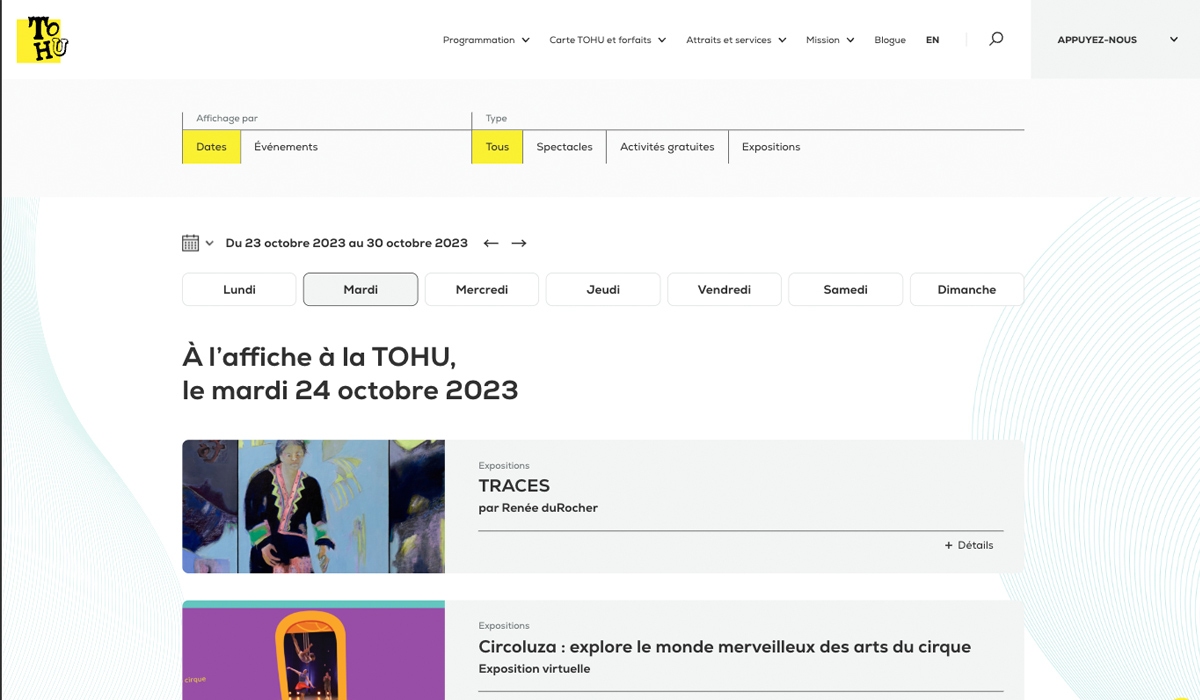Expand chevron beside the calendar icon
1200x700 pixels.
tap(209, 243)
